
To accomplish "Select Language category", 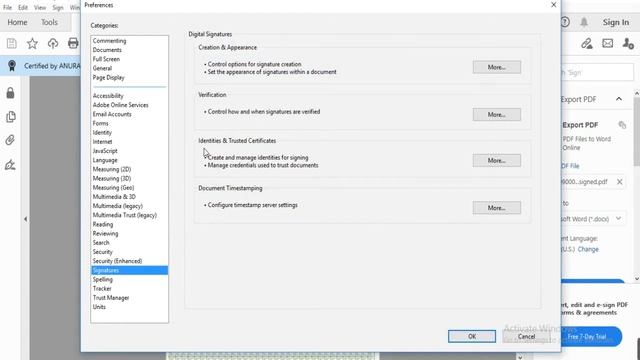I will pos(105,160).
